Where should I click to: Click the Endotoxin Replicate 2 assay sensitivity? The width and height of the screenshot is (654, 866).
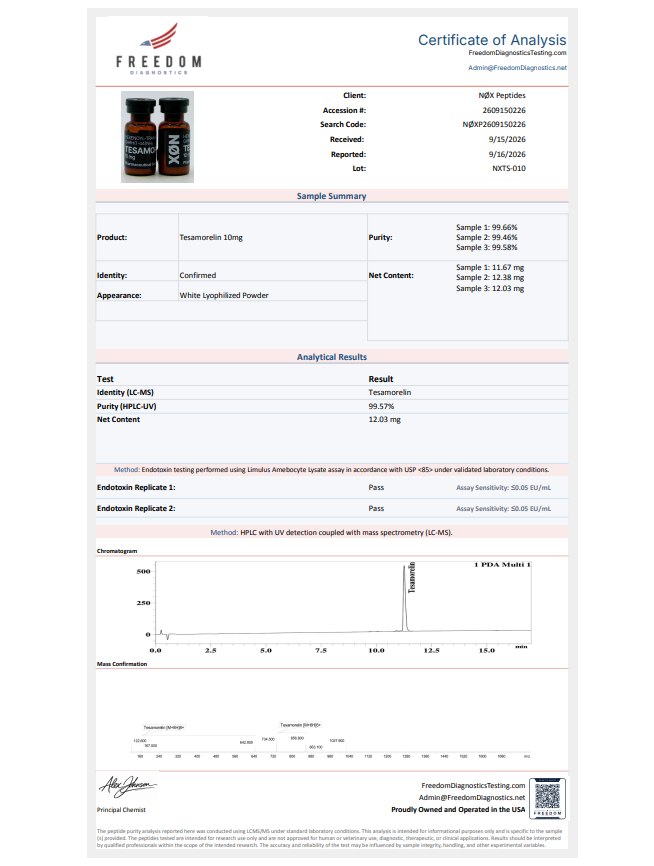tap(503, 509)
